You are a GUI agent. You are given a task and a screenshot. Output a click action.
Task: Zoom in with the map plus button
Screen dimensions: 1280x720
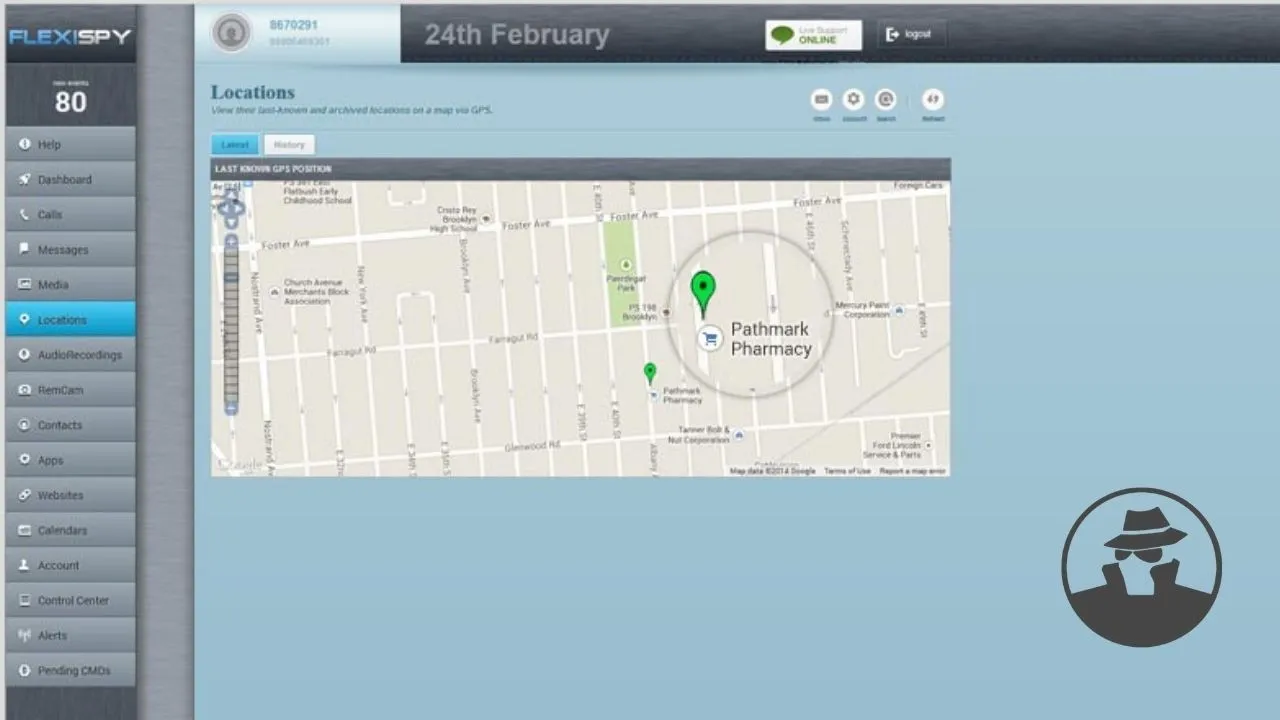coord(231,241)
